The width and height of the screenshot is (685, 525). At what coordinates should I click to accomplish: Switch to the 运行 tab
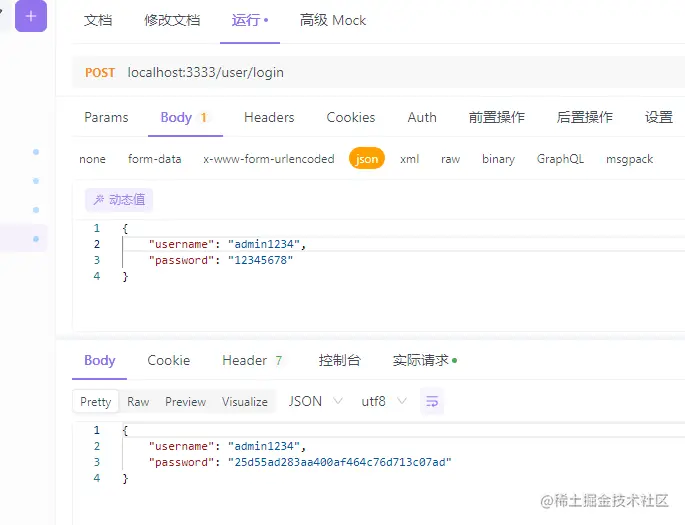(x=249, y=20)
